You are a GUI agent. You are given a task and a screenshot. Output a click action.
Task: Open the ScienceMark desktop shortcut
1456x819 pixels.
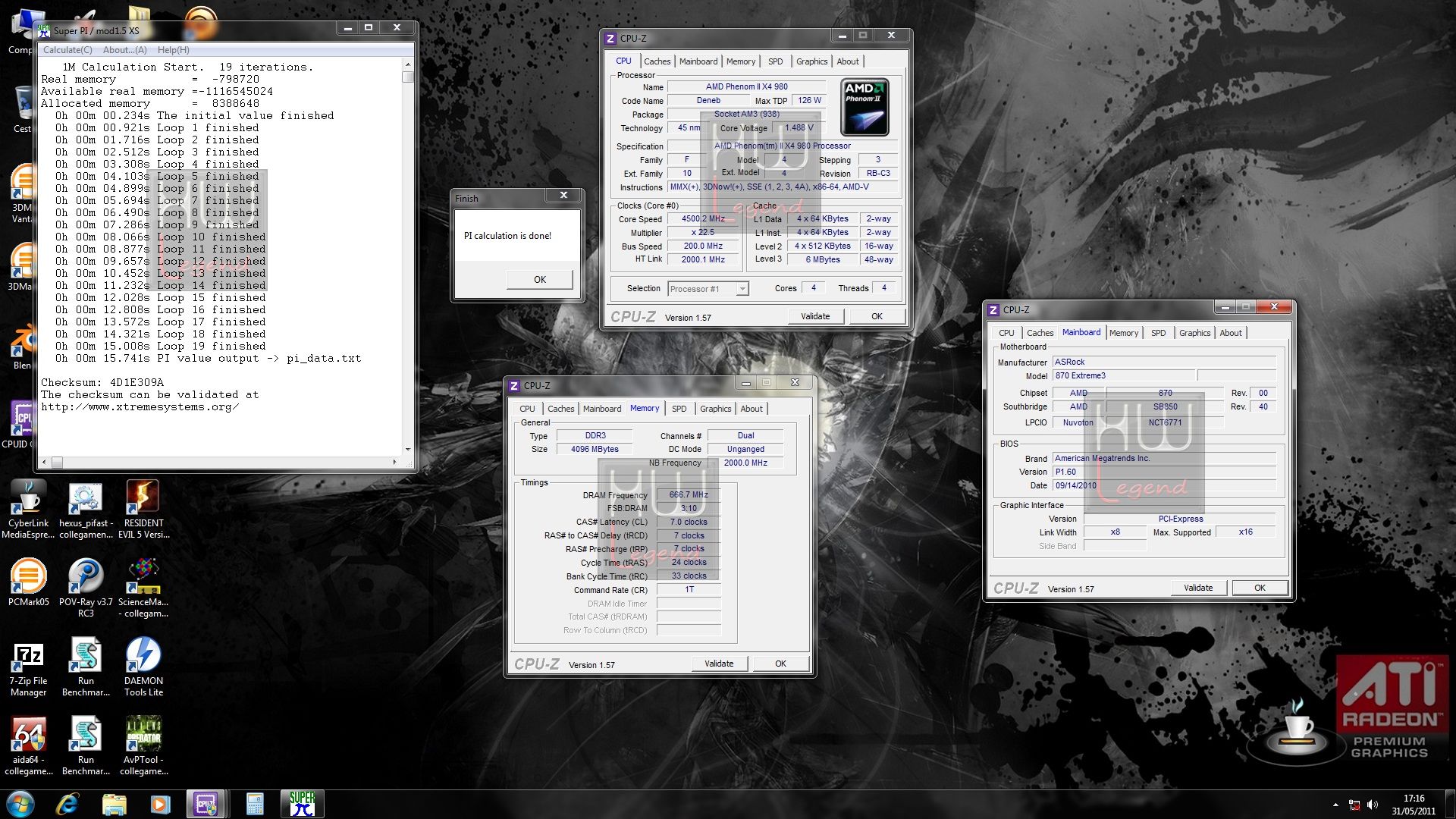143,588
